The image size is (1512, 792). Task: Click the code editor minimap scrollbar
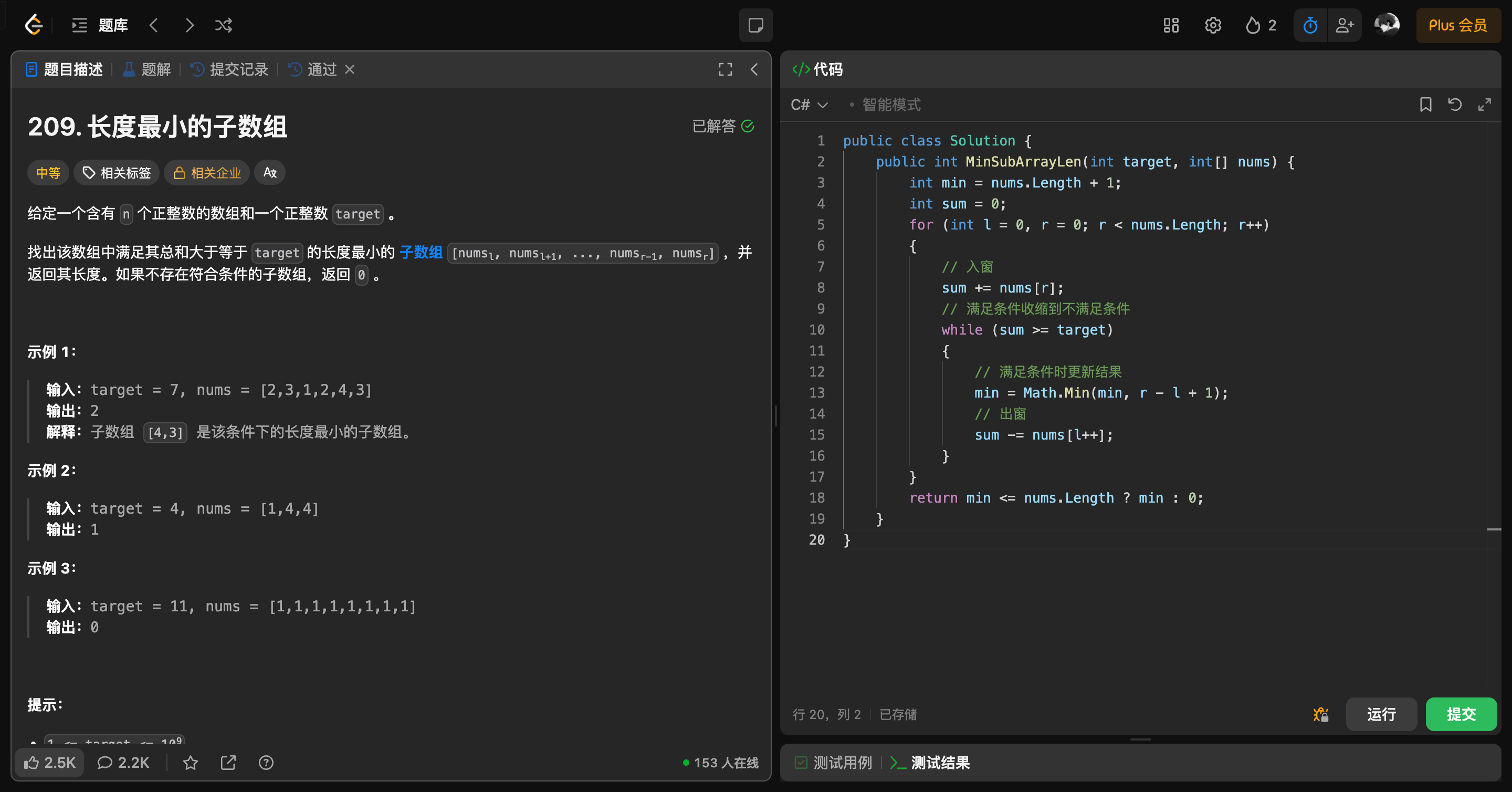(1494, 528)
